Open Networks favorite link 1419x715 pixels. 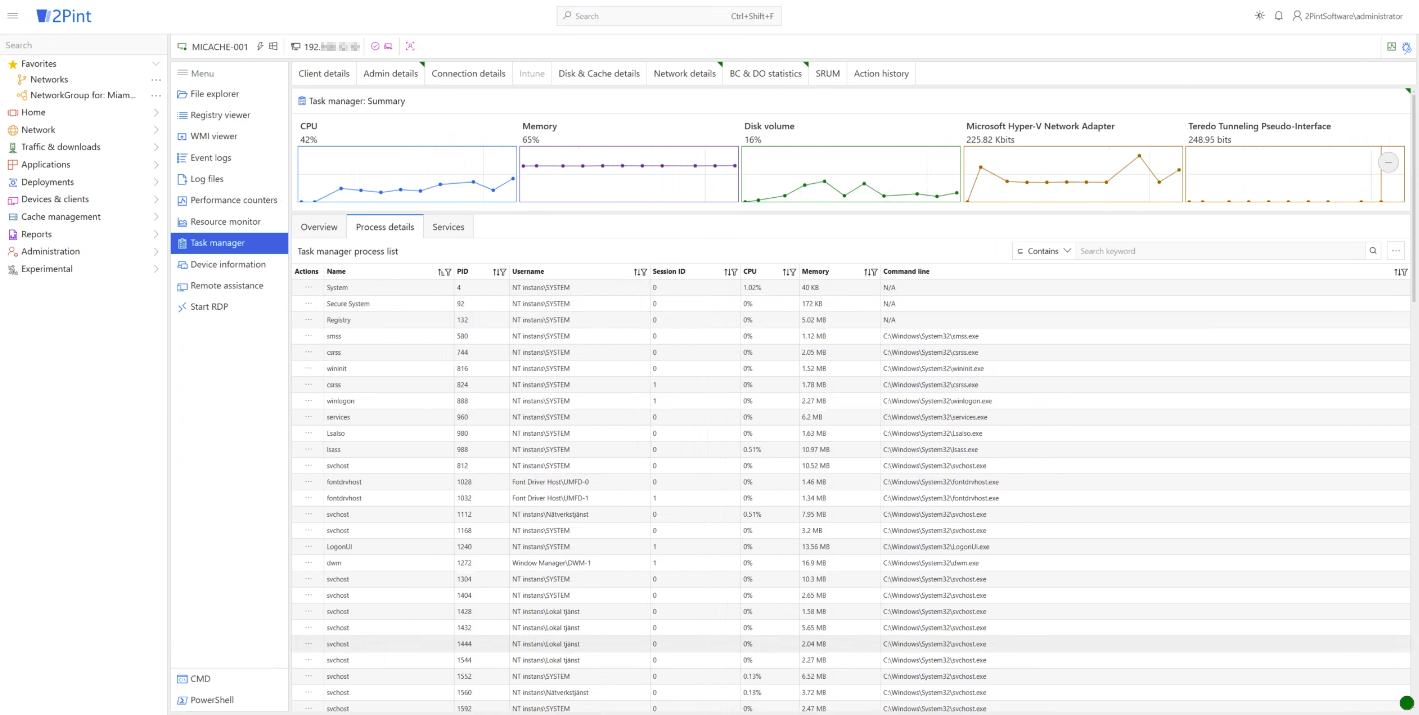[49, 80]
